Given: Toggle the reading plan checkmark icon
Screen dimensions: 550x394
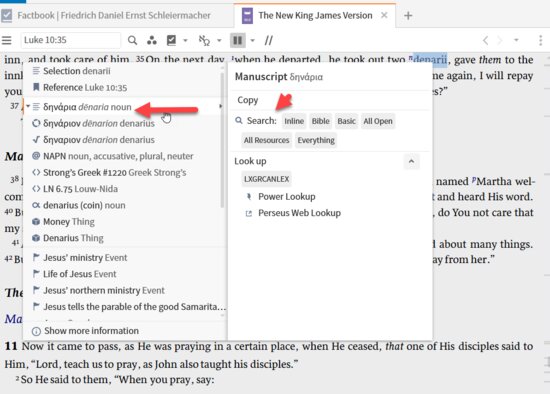Looking at the screenshot, I should click(x=171, y=40).
